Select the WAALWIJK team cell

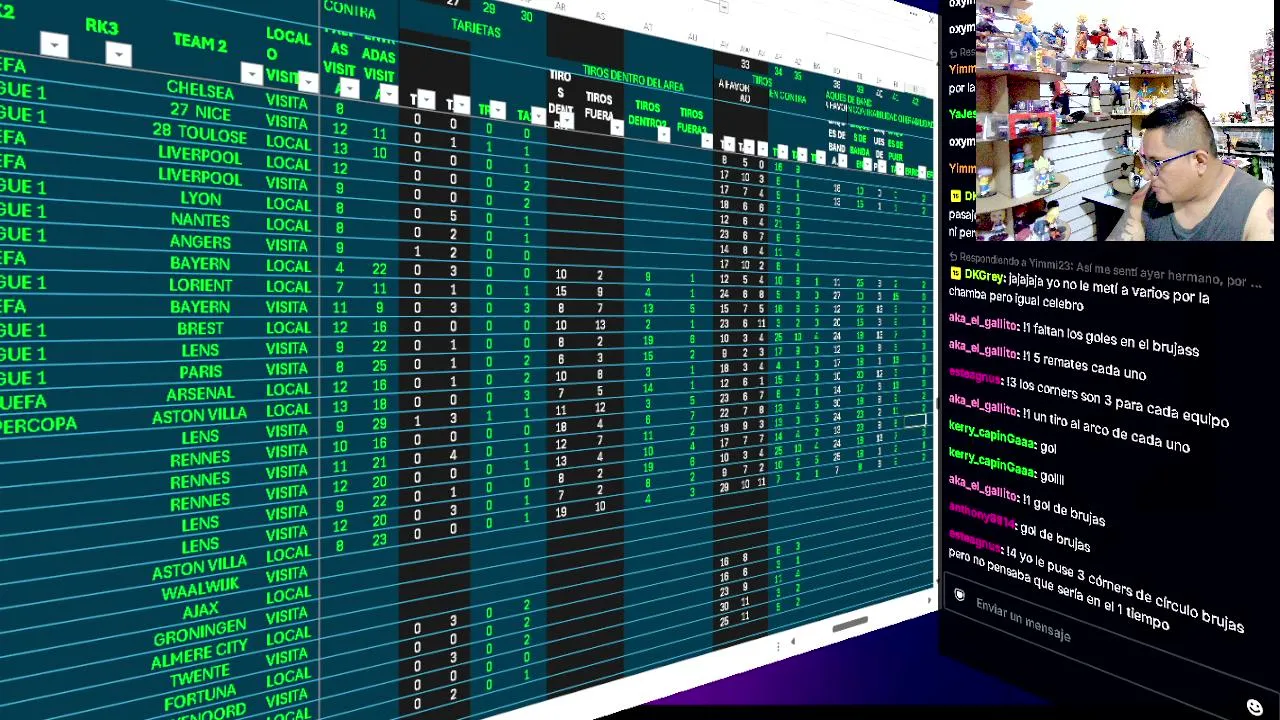tap(200, 591)
